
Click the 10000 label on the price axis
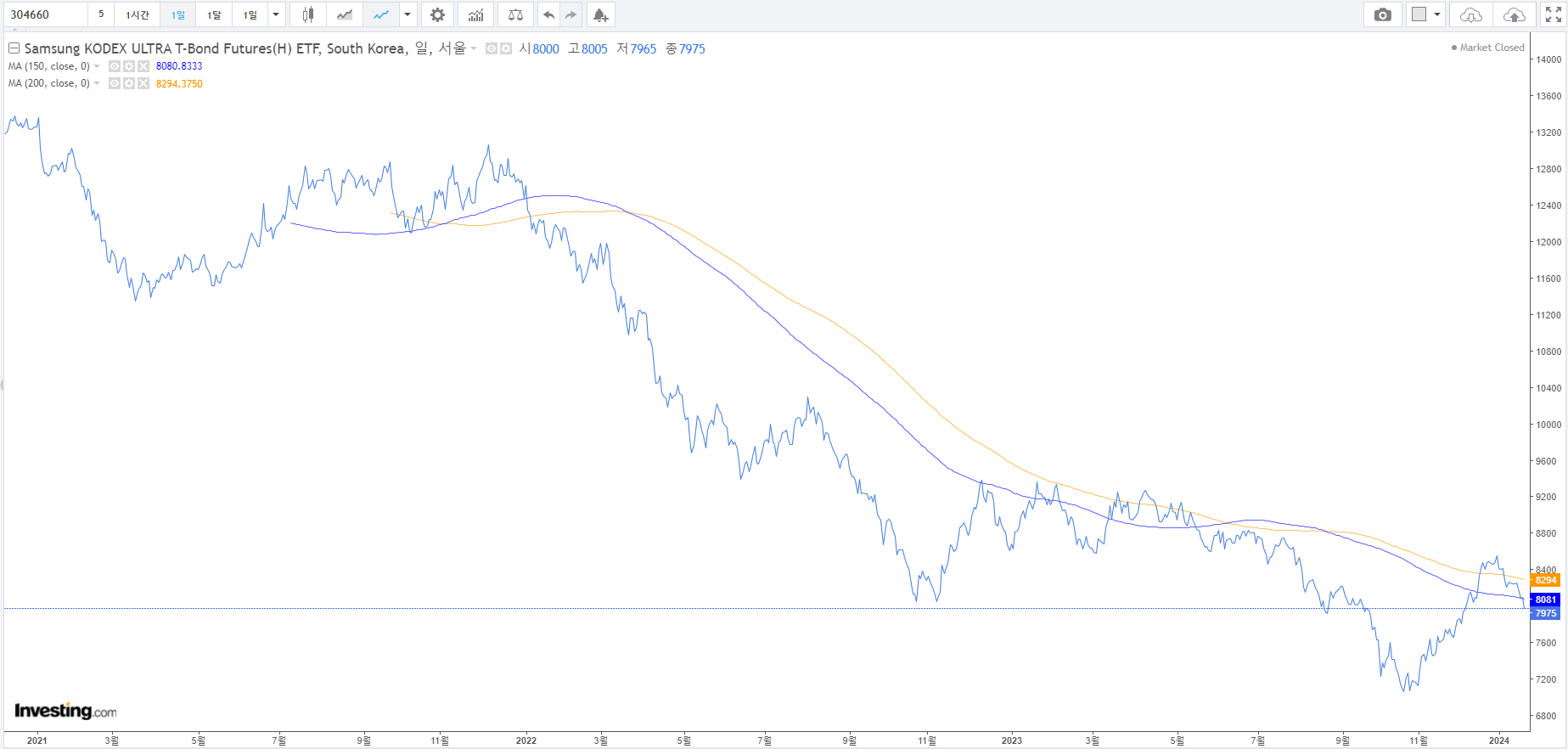tap(1548, 425)
